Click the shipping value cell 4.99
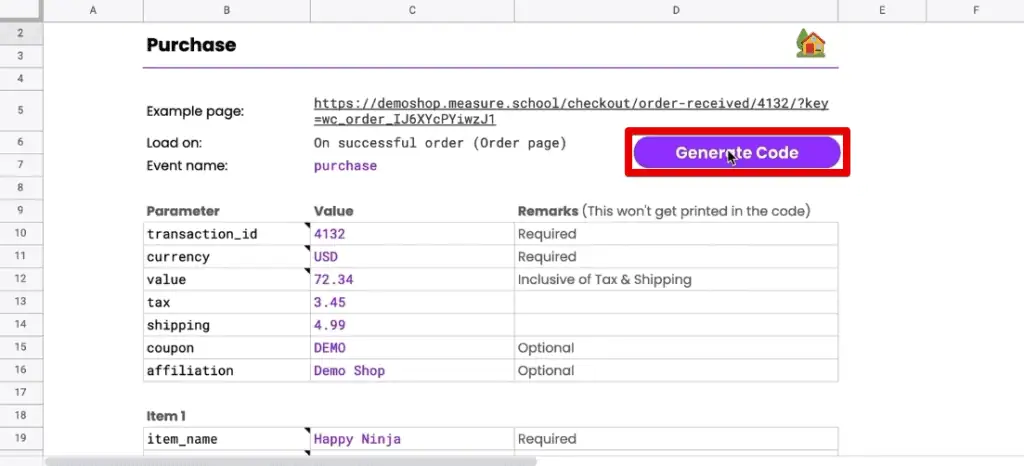Viewport: 1024px width, 466px height. tap(412, 325)
